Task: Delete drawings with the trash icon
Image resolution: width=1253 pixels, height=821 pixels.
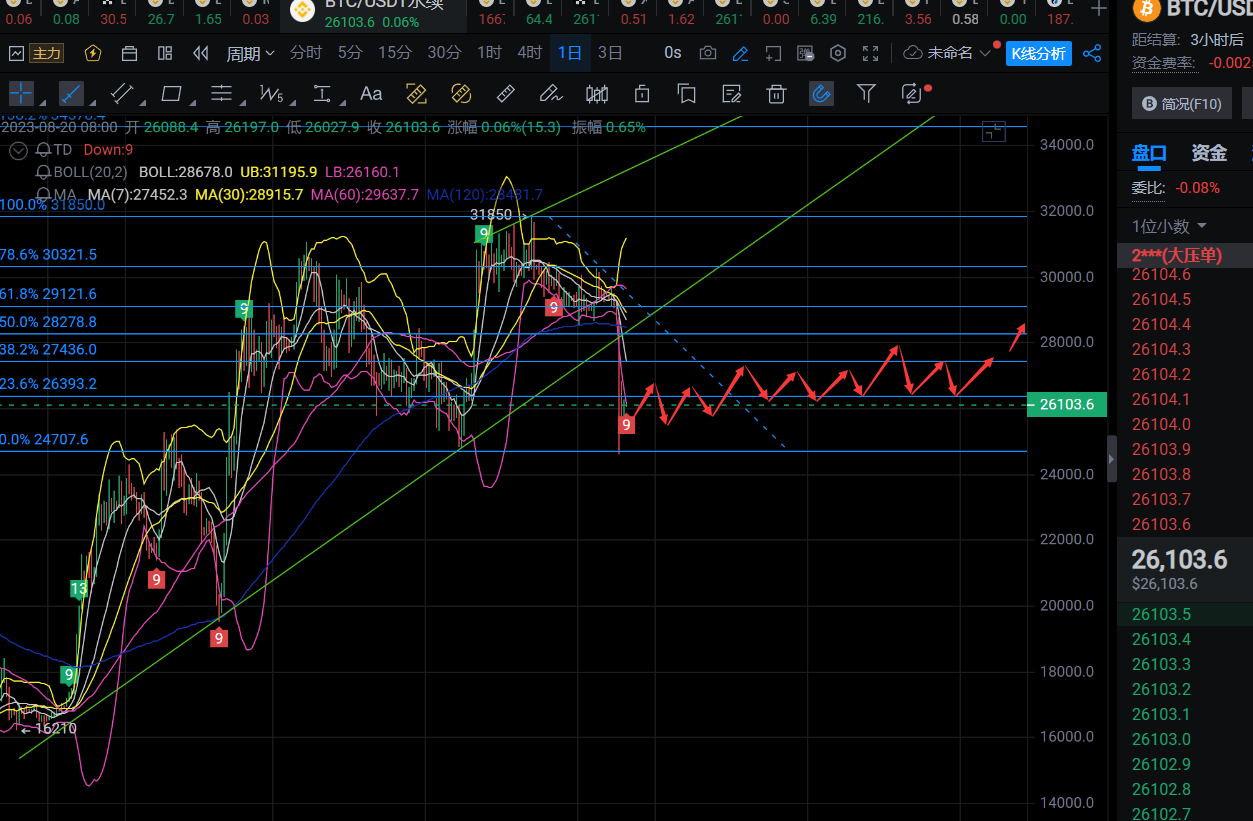Action: pyautogui.click(x=776, y=94)
